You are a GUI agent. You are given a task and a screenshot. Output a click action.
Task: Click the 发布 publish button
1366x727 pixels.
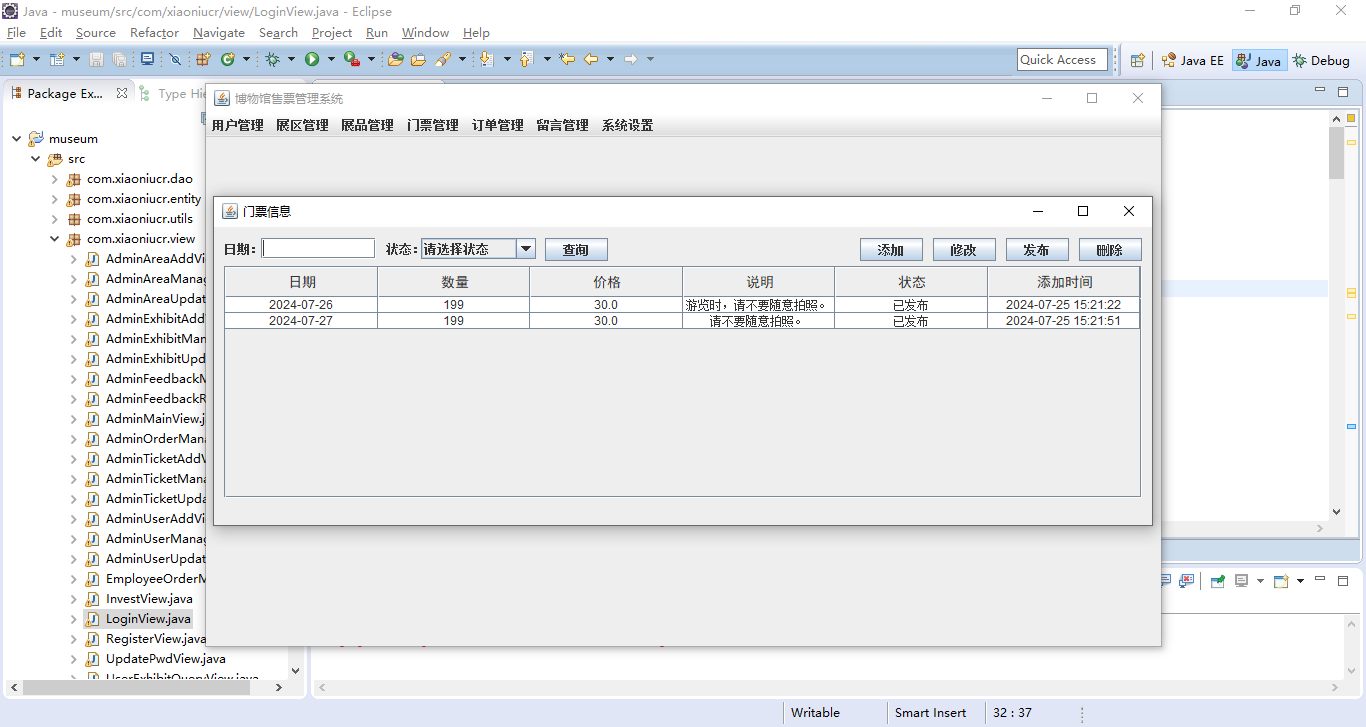(1037, 250)
